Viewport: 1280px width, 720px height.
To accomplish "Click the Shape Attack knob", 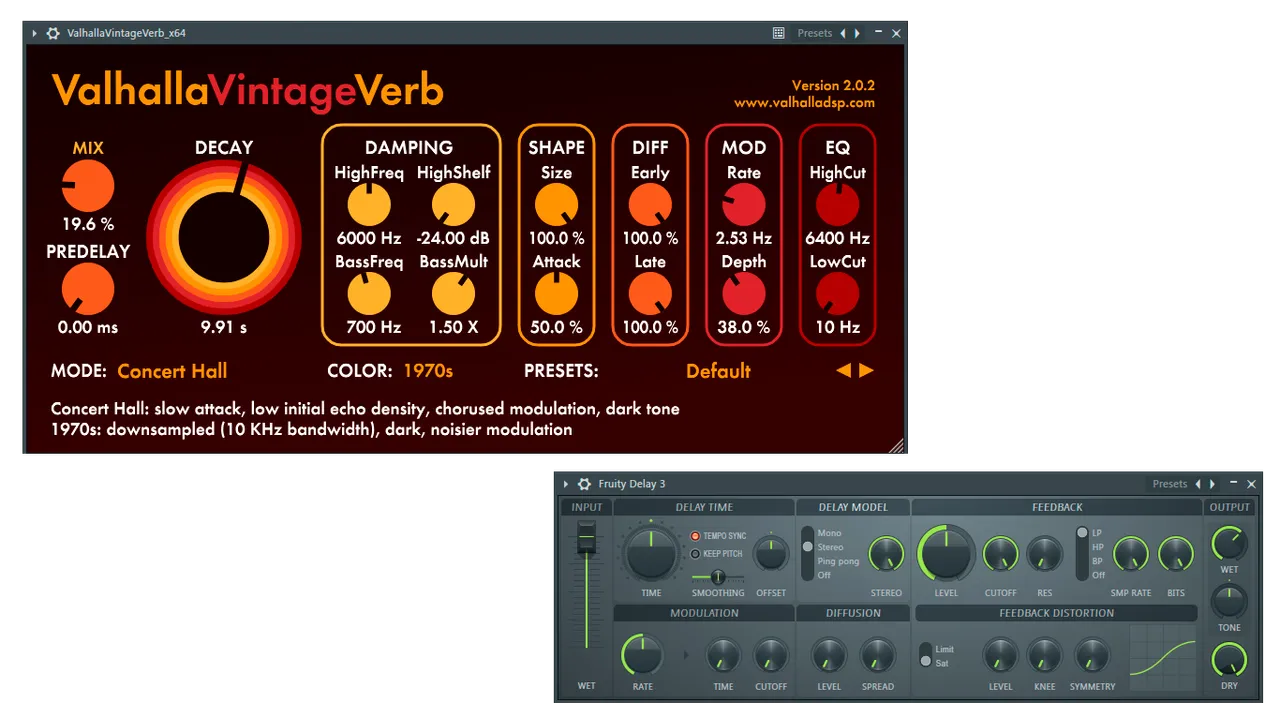I will [x=557, y=295].
